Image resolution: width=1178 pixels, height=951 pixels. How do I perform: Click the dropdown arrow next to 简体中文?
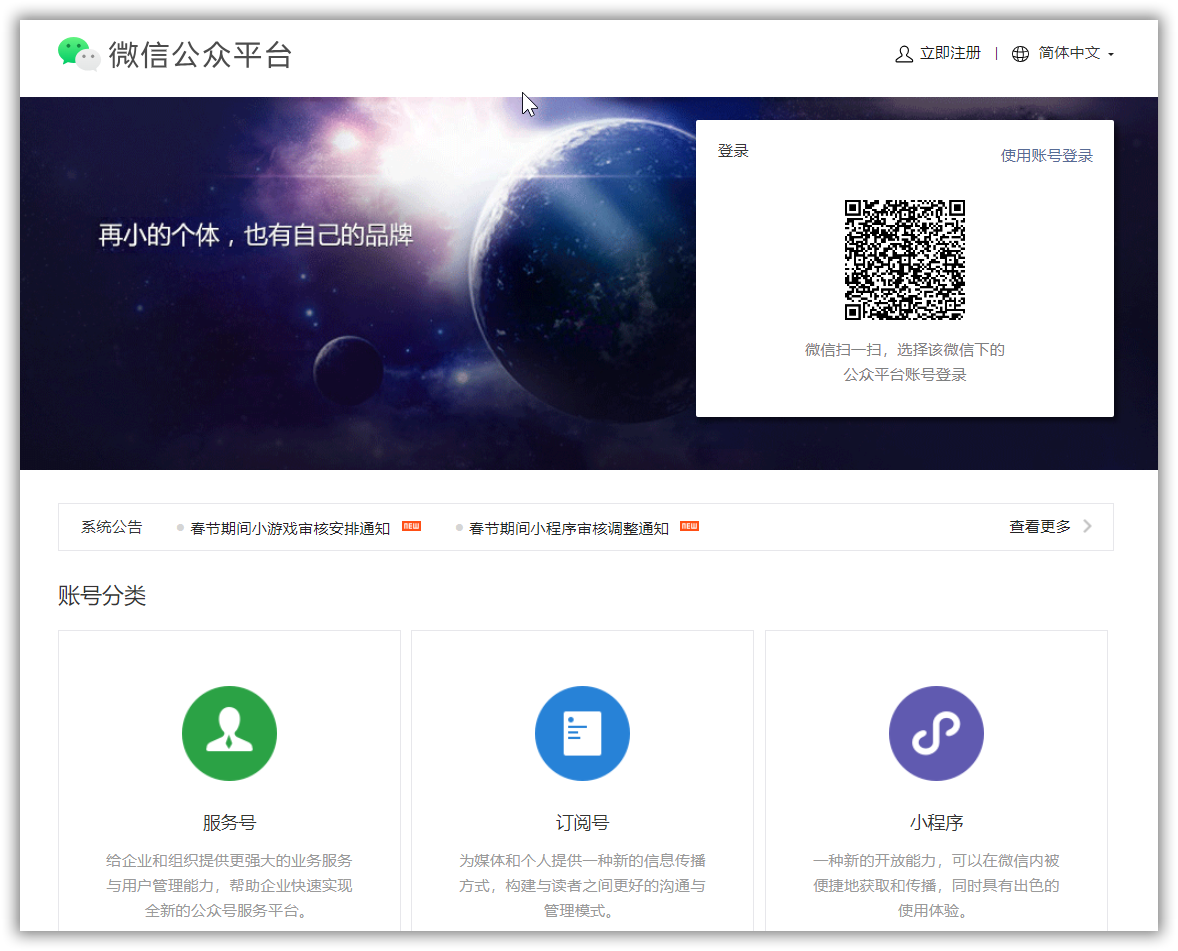pos(1110,54)
